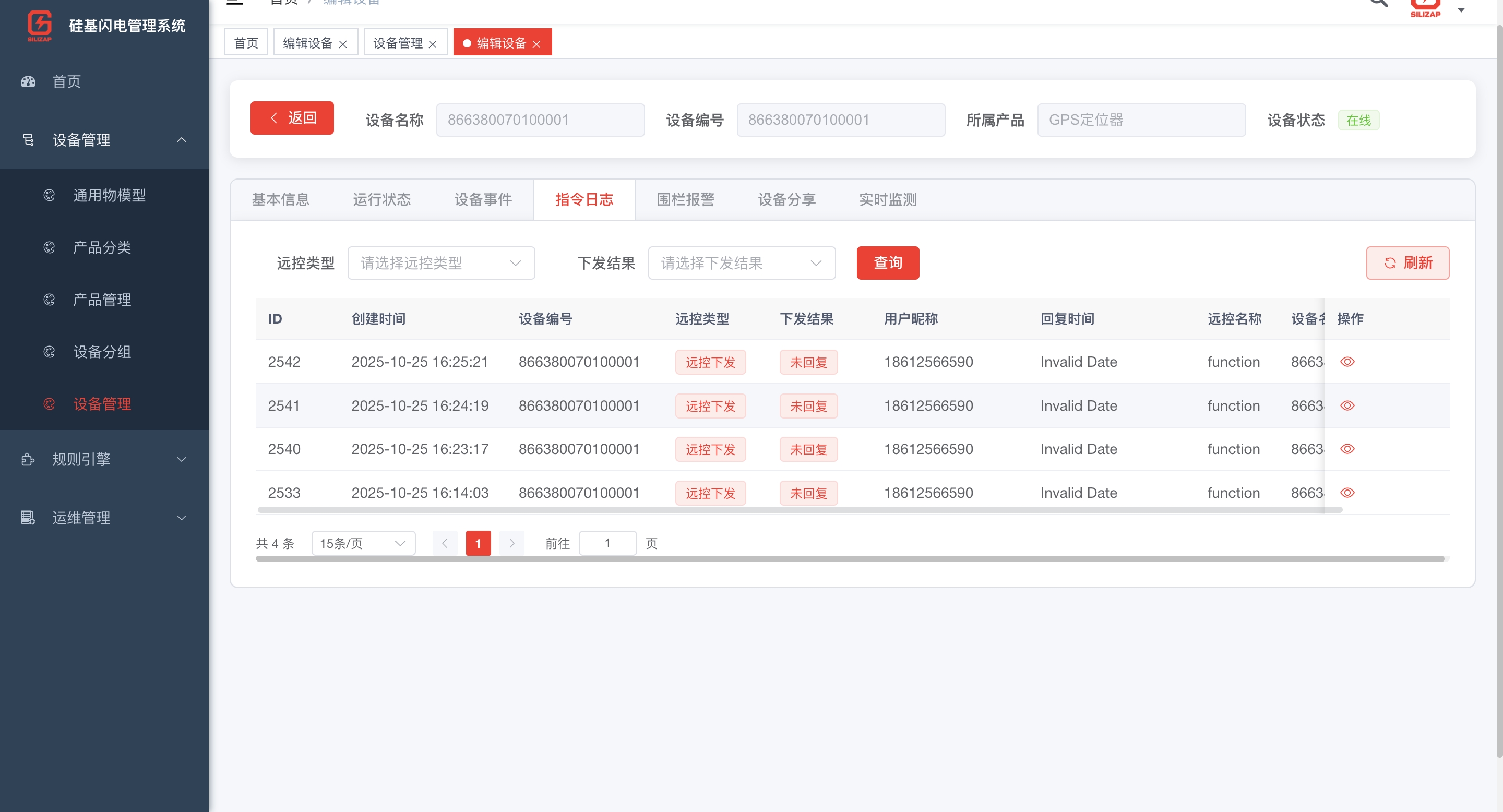Switch to the 围栏报警 tab

tap(685, 200)
